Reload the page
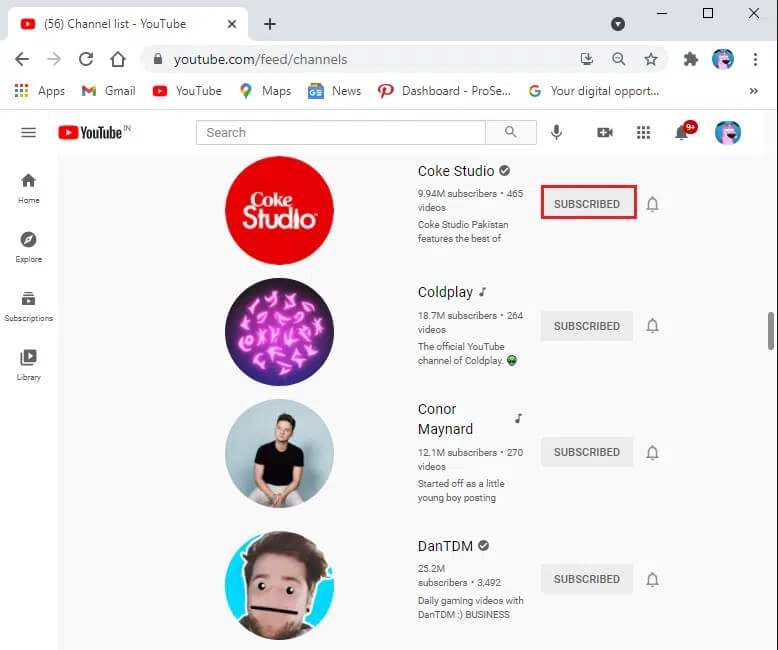Viewport: 778px width, 650px height. [86, 60]
